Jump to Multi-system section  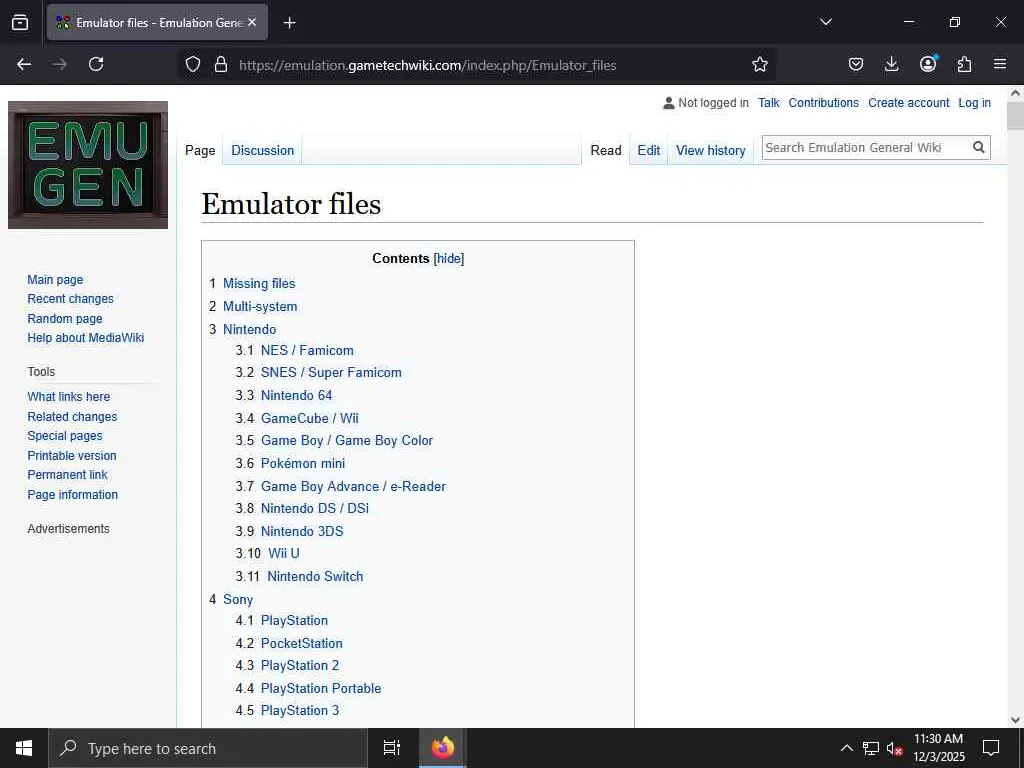point(260,306)
